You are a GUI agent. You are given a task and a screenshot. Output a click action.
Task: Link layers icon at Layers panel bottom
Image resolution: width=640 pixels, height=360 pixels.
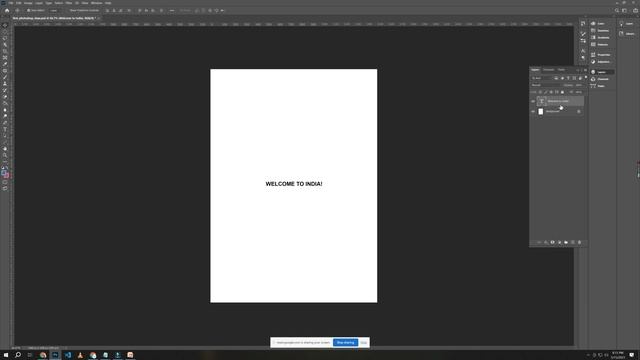539,242
